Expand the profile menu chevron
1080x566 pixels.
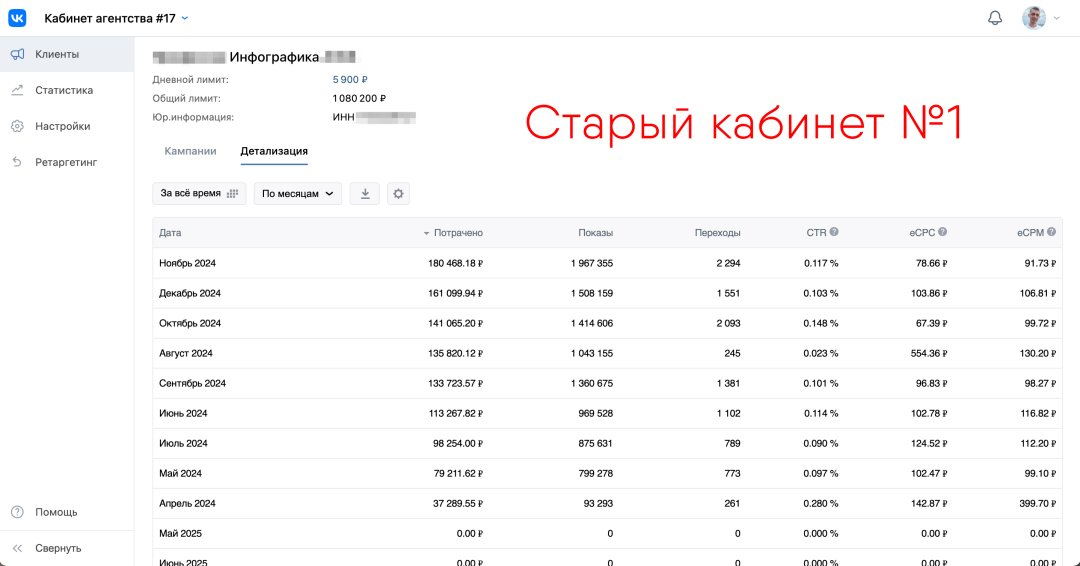(x=1057, y=18)
